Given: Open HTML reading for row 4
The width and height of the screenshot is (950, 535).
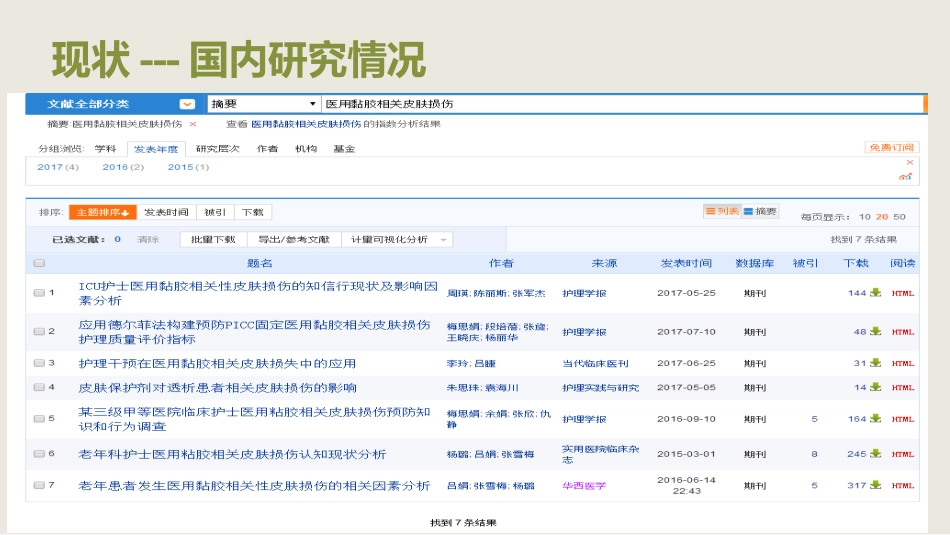Looking at the screenshot, I should coord(903,388).
